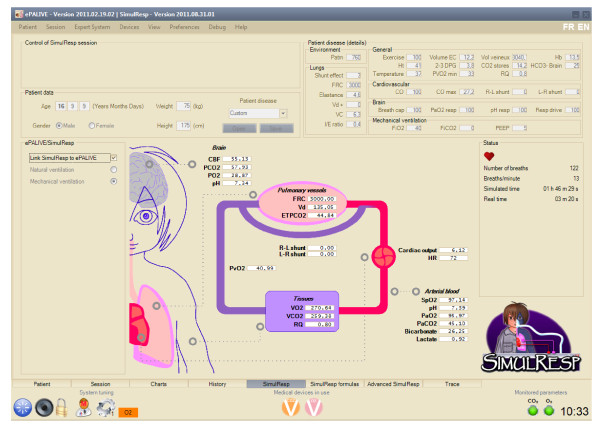The height and width of the screenshot is (432, 600).
Task: Click the red heart icon in Status panel
Action: 489,156
